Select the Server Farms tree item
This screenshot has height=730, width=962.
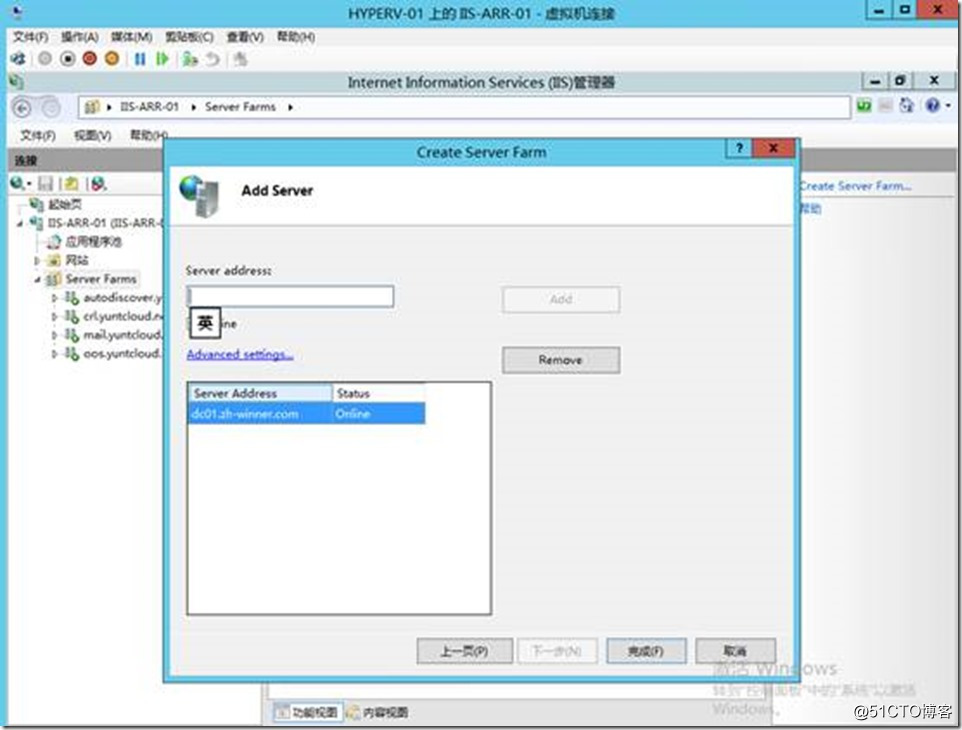tap(101, 279)
